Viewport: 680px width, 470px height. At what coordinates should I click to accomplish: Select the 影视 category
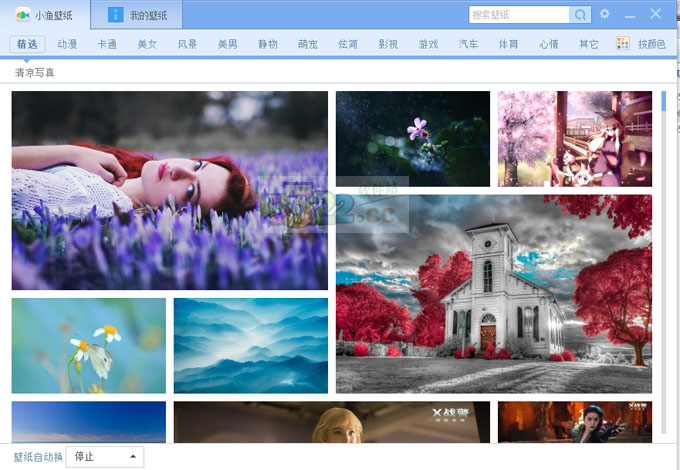pos(388,44)
